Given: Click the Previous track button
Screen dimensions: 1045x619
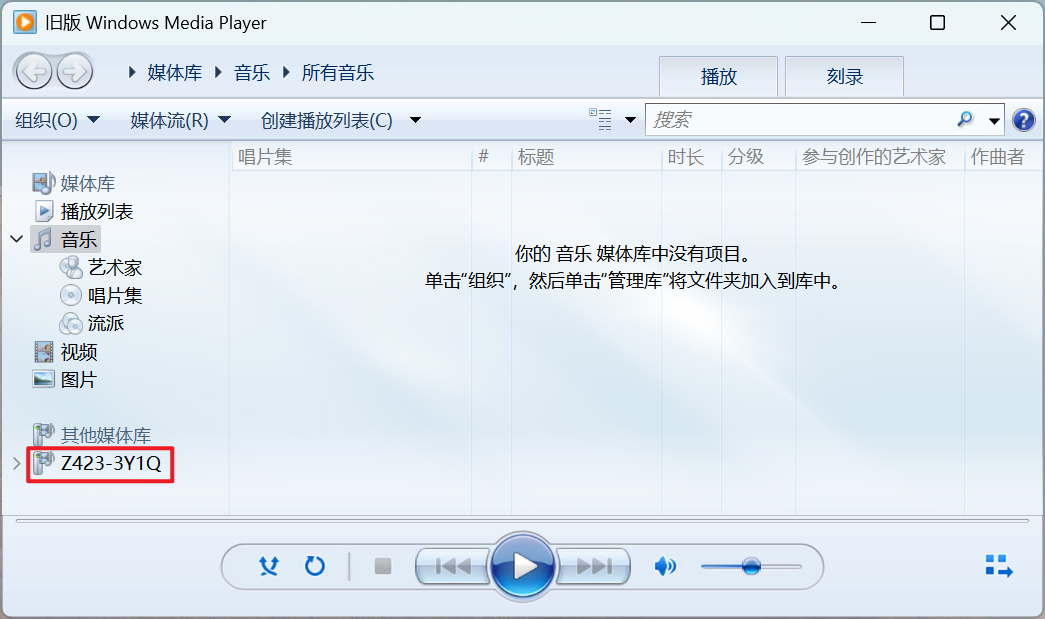Looking at the screenshot, I should (x=453, y=566).
